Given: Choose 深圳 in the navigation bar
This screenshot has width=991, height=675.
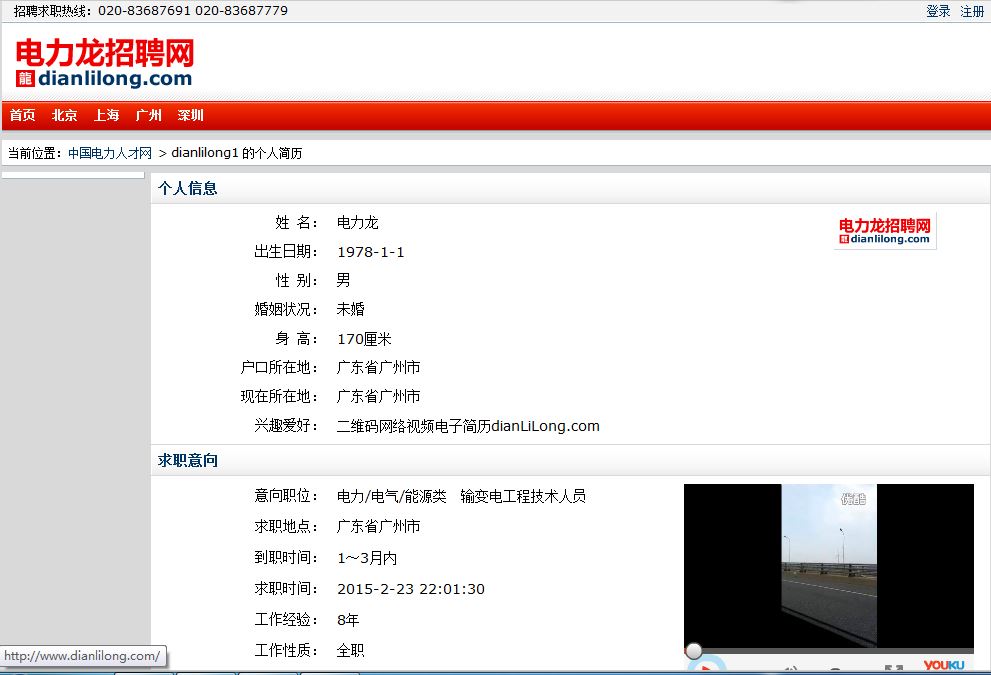Looking at the screenshot, I should click(x=191, y=115).
